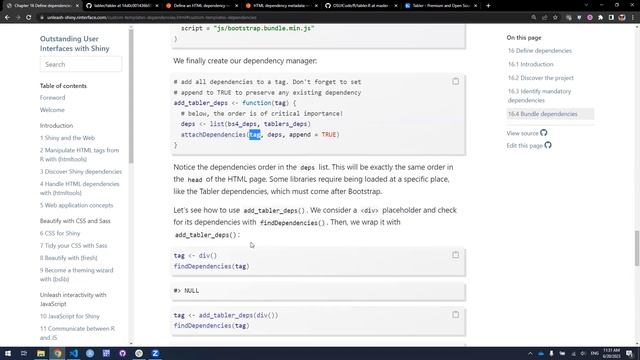Open a new browser tab
640x360 pixels.
tap(488, 6)
